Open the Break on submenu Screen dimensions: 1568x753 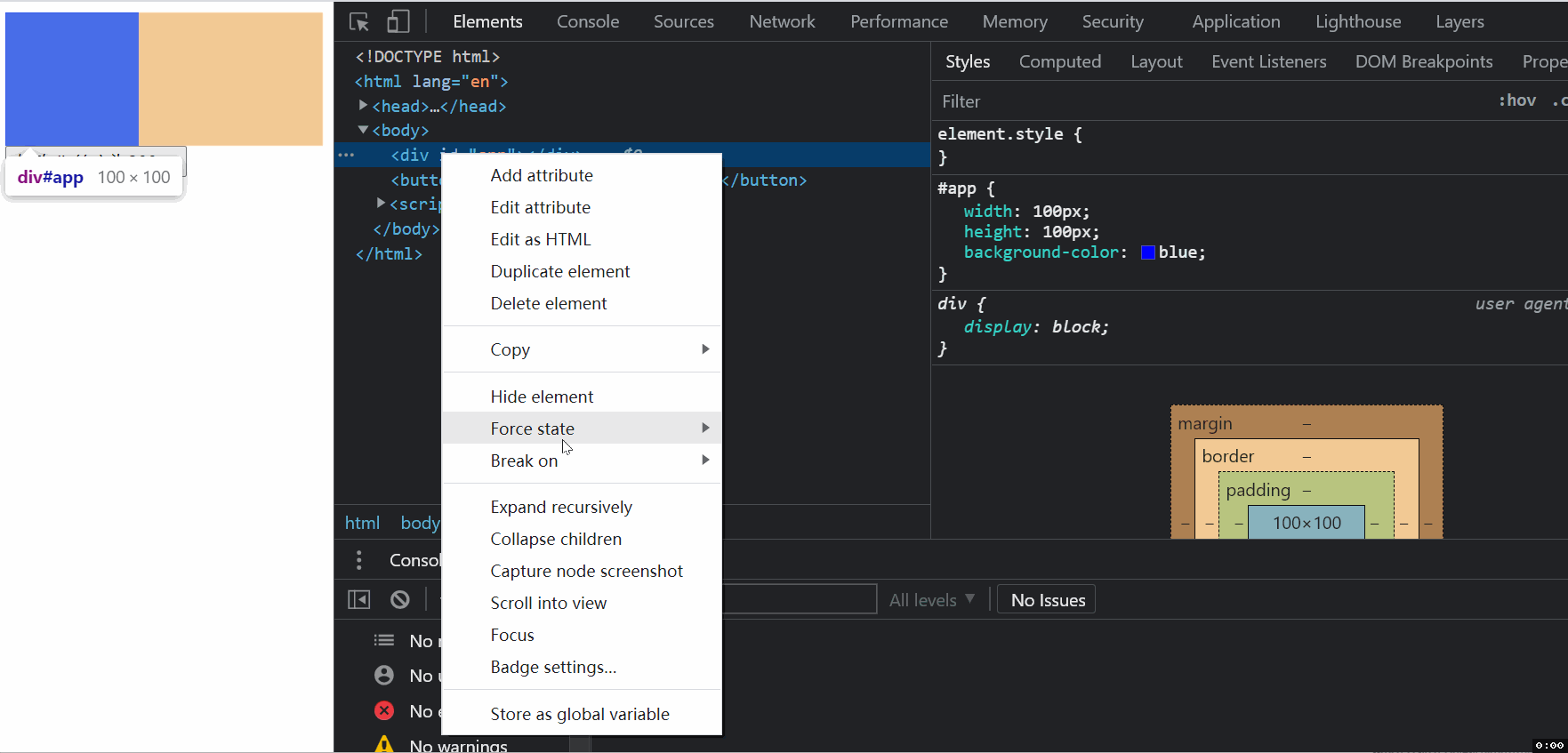(582, 461)
